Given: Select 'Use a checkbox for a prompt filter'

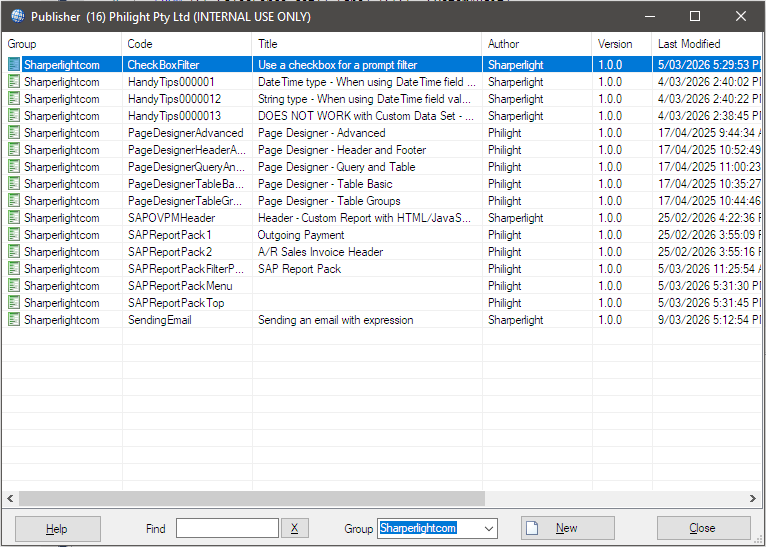Looking at the screenshot, I should [338, 64].
